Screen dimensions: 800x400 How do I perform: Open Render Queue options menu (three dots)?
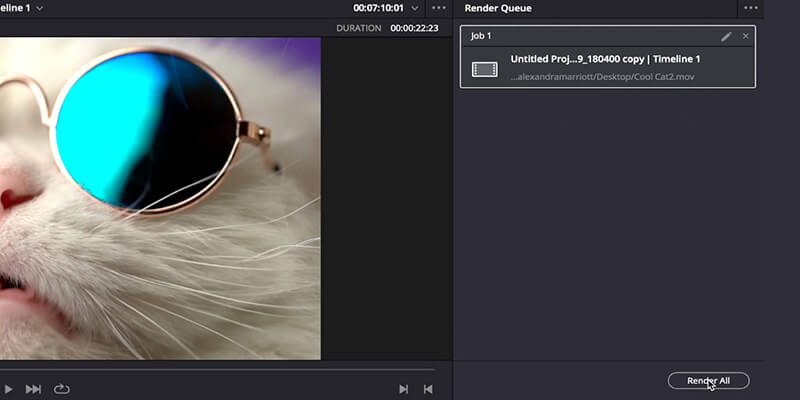751,8
